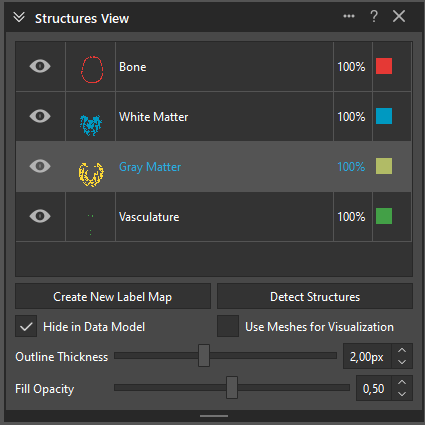Uncheck Hide in Data Model checkbox
425x425 pixels.
click(26, 326)
